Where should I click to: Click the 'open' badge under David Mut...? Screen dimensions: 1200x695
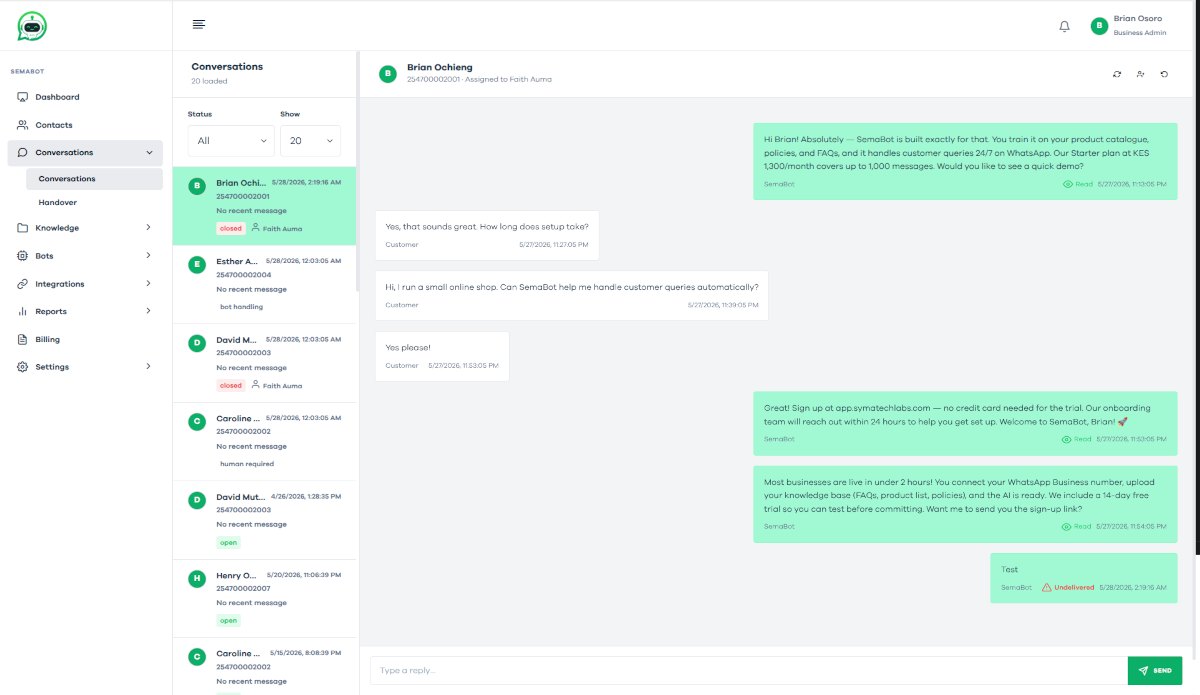coord(229,542)
